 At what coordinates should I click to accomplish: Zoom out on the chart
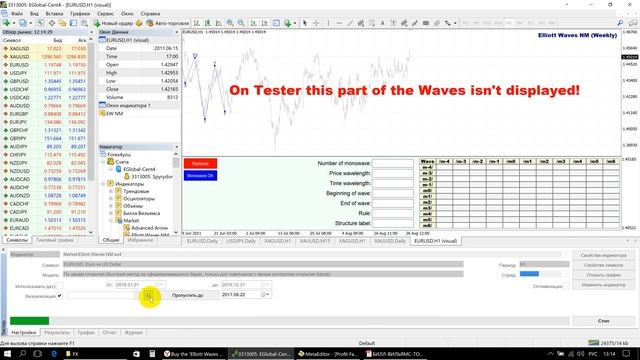(241, 23)
